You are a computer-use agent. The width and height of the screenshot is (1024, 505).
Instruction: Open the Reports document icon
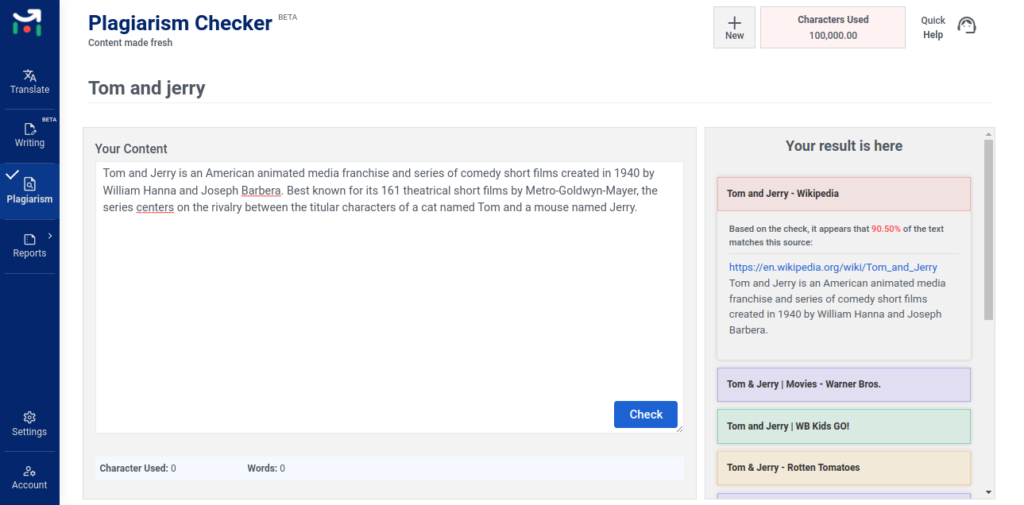click(x=29, y=239)
